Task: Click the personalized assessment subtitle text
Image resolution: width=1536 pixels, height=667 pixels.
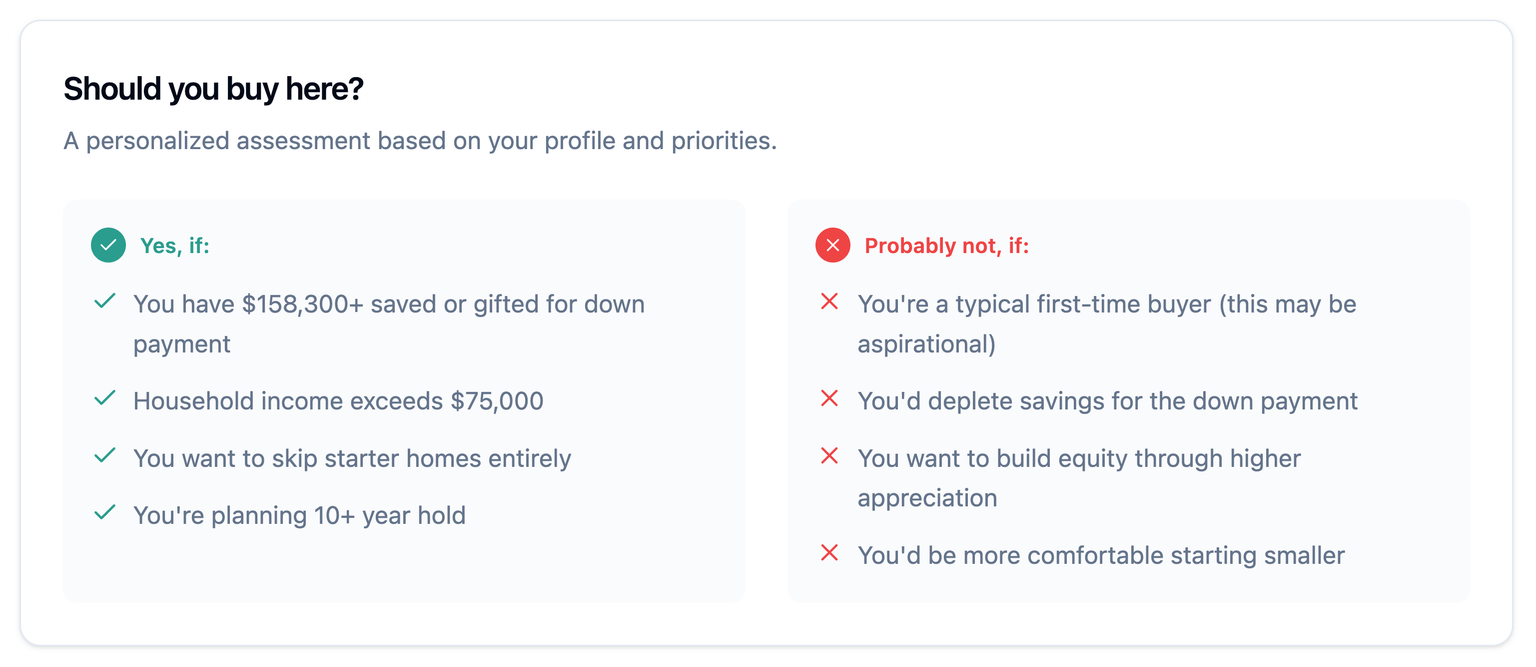Action: pos(420,141)
